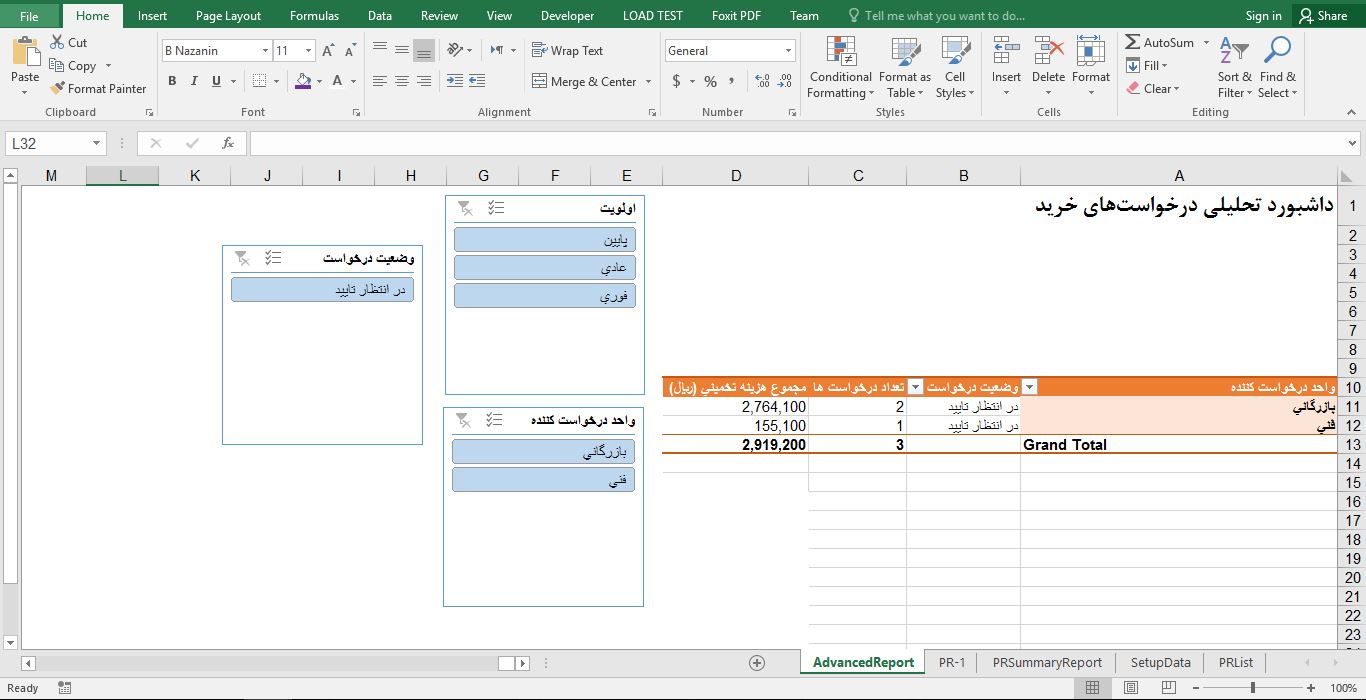Clear the filter on the اولویت slicer
1366x700 pixels.
[464, 208]
